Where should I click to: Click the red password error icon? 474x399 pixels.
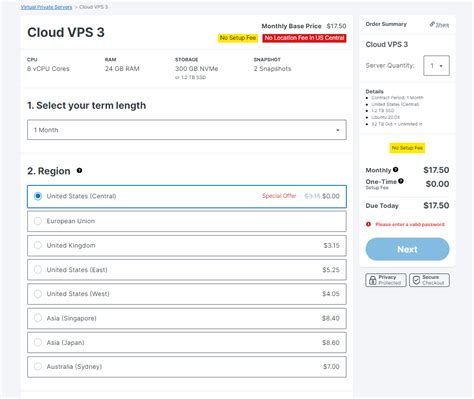(368, 224)
